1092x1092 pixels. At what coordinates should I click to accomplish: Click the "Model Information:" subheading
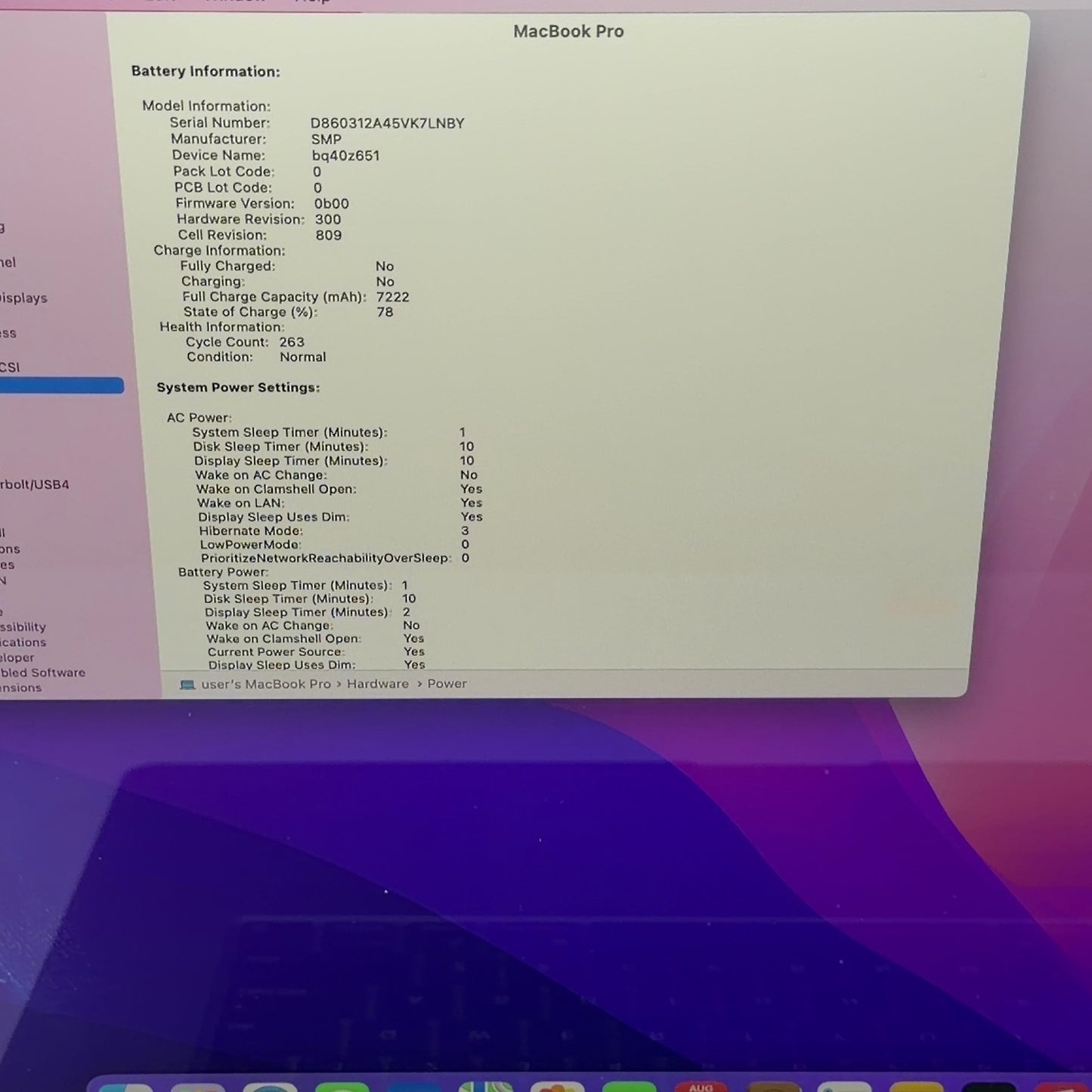coord(206,107)
